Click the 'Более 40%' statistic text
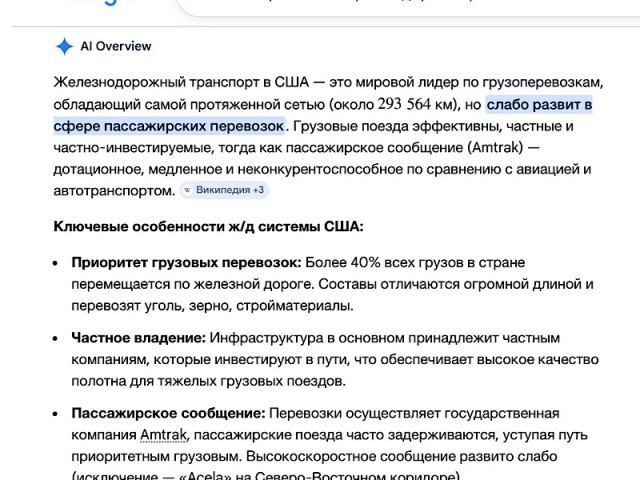640x480 pixels. pos(337,262)
